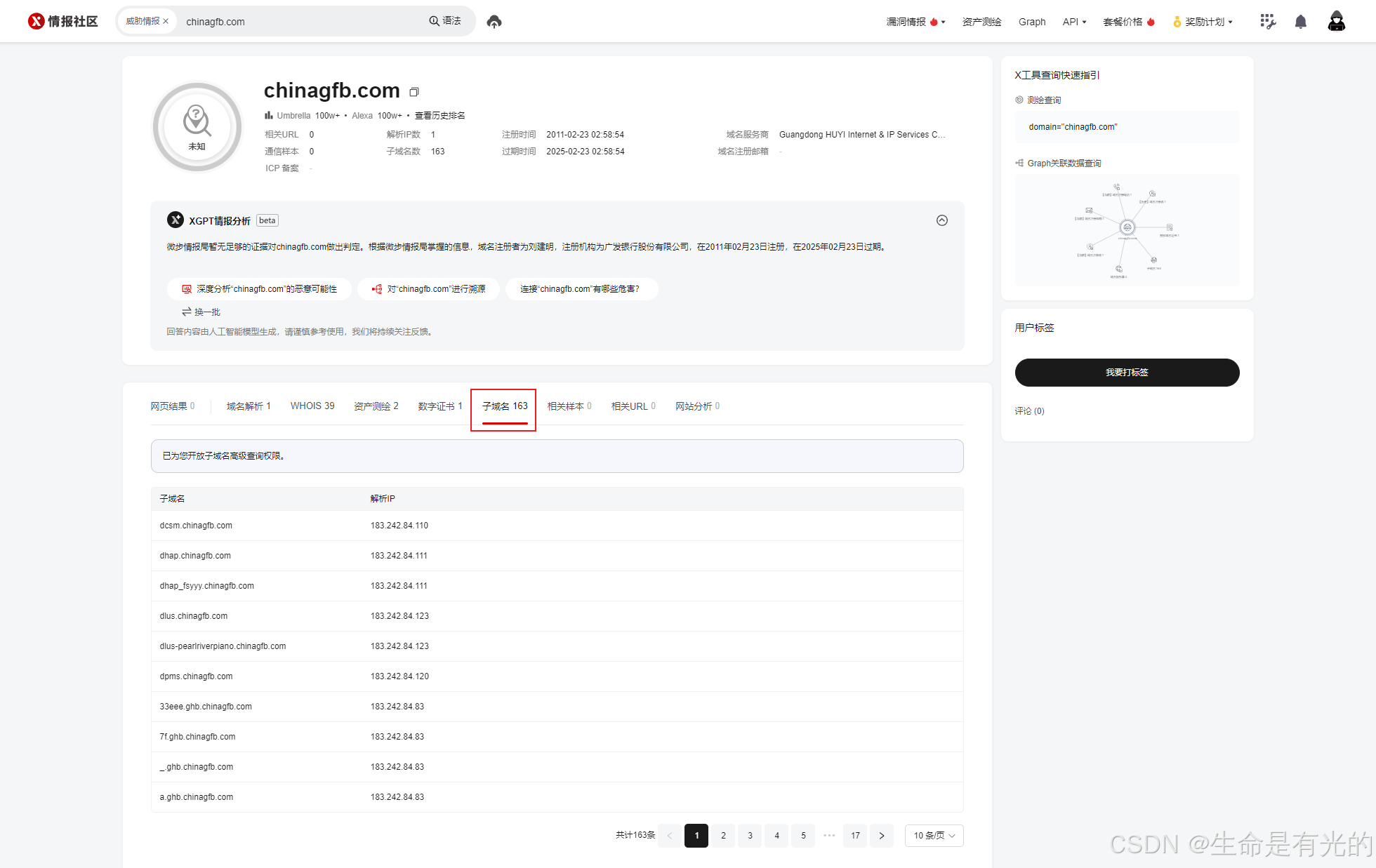Click the 情报社区 logo
Image resolution: width=1376 pixels, height=868 pixels.
63,22
